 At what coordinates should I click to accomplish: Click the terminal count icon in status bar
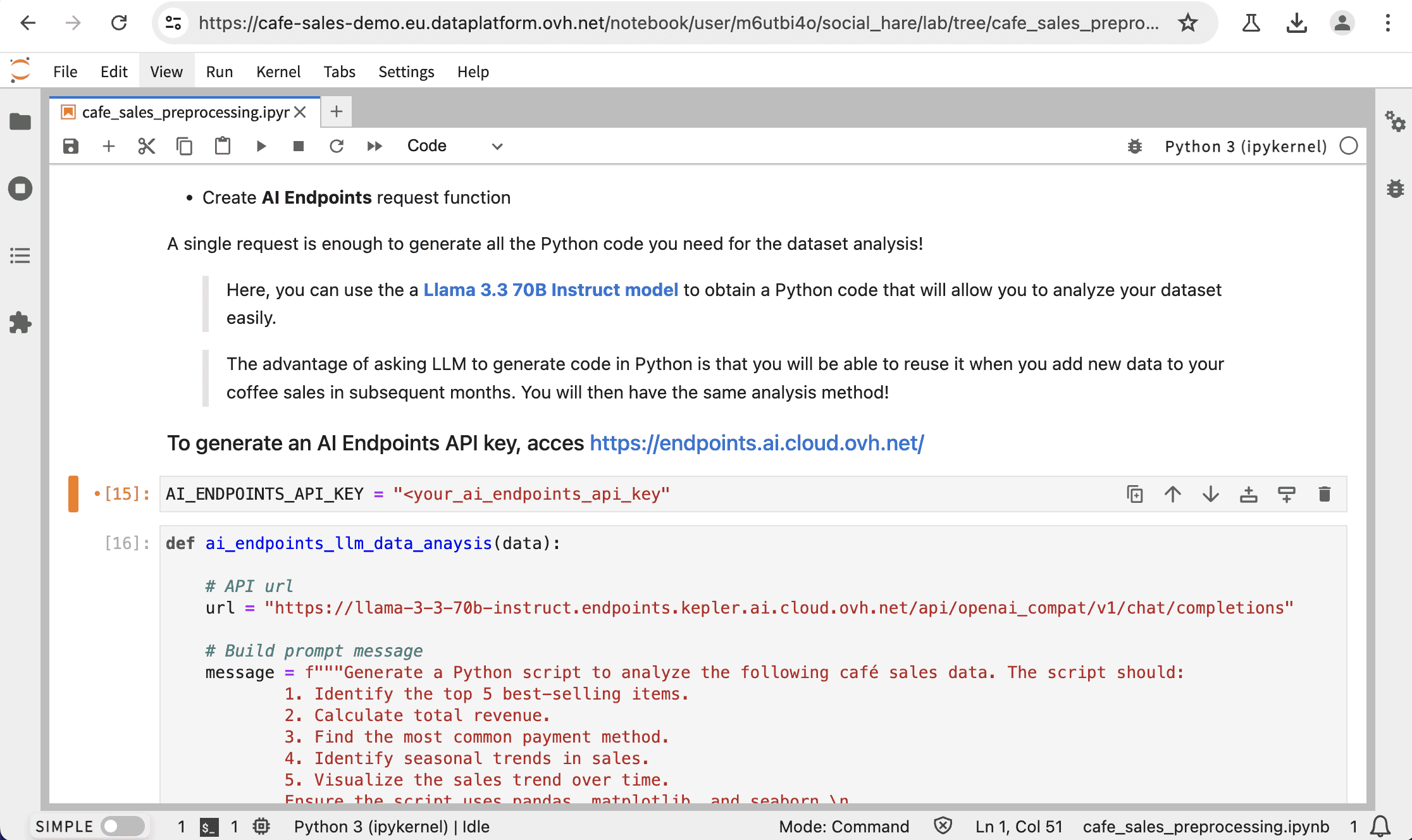point(209,826)
